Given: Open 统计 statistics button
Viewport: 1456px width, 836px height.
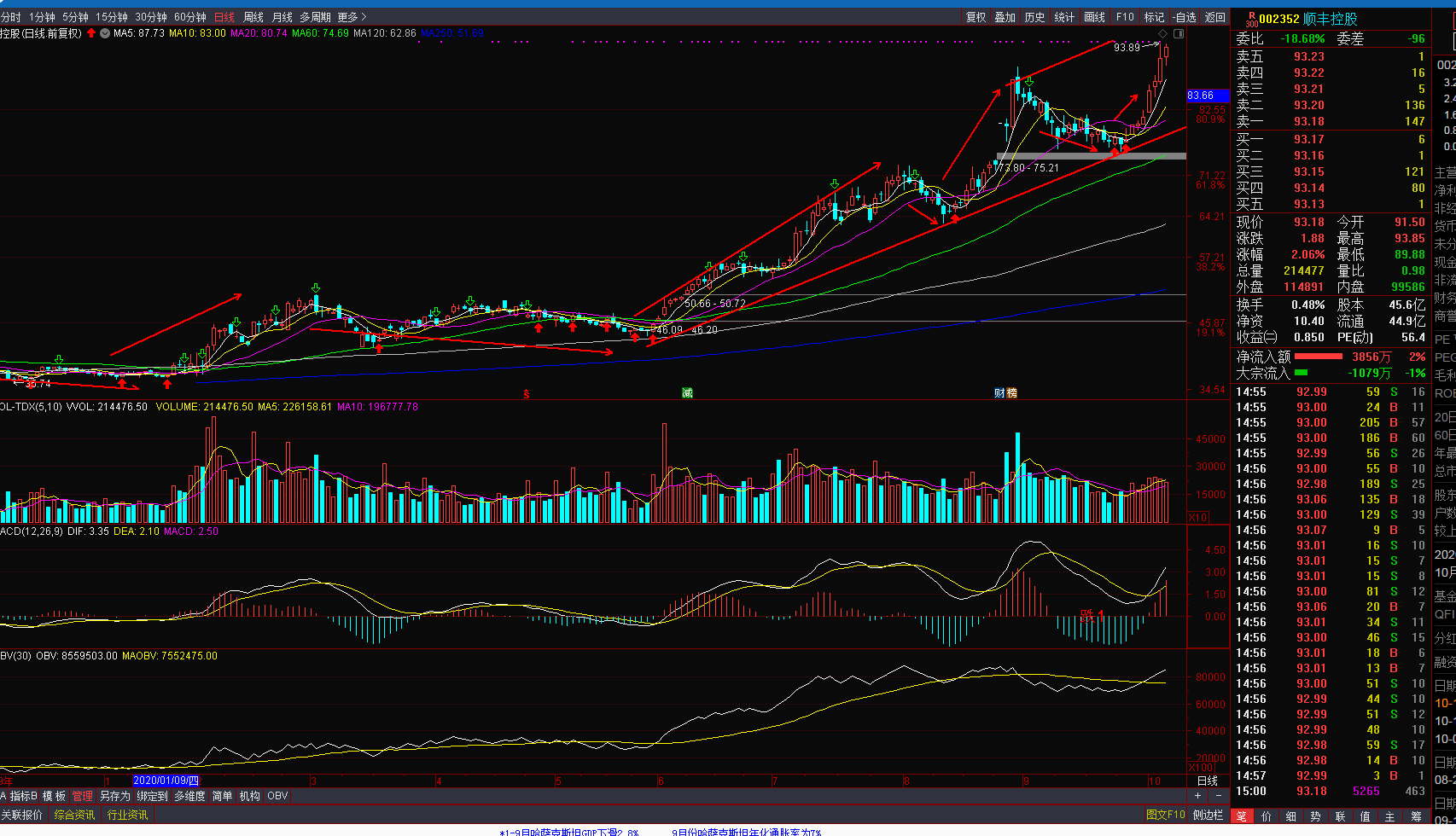Looking at the screenshot, I should coord(1064,17).
